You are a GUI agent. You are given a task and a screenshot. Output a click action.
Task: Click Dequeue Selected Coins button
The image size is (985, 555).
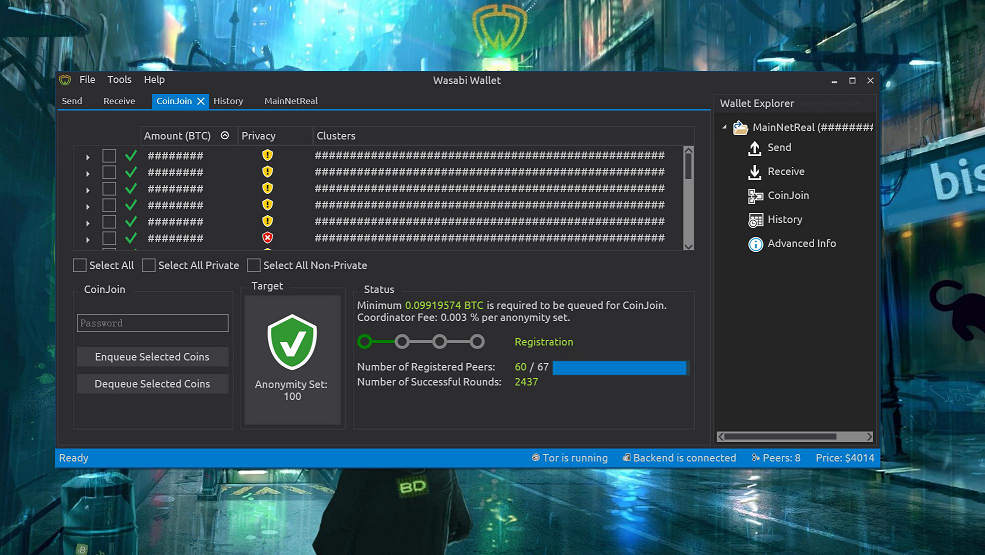coord(153,384)
